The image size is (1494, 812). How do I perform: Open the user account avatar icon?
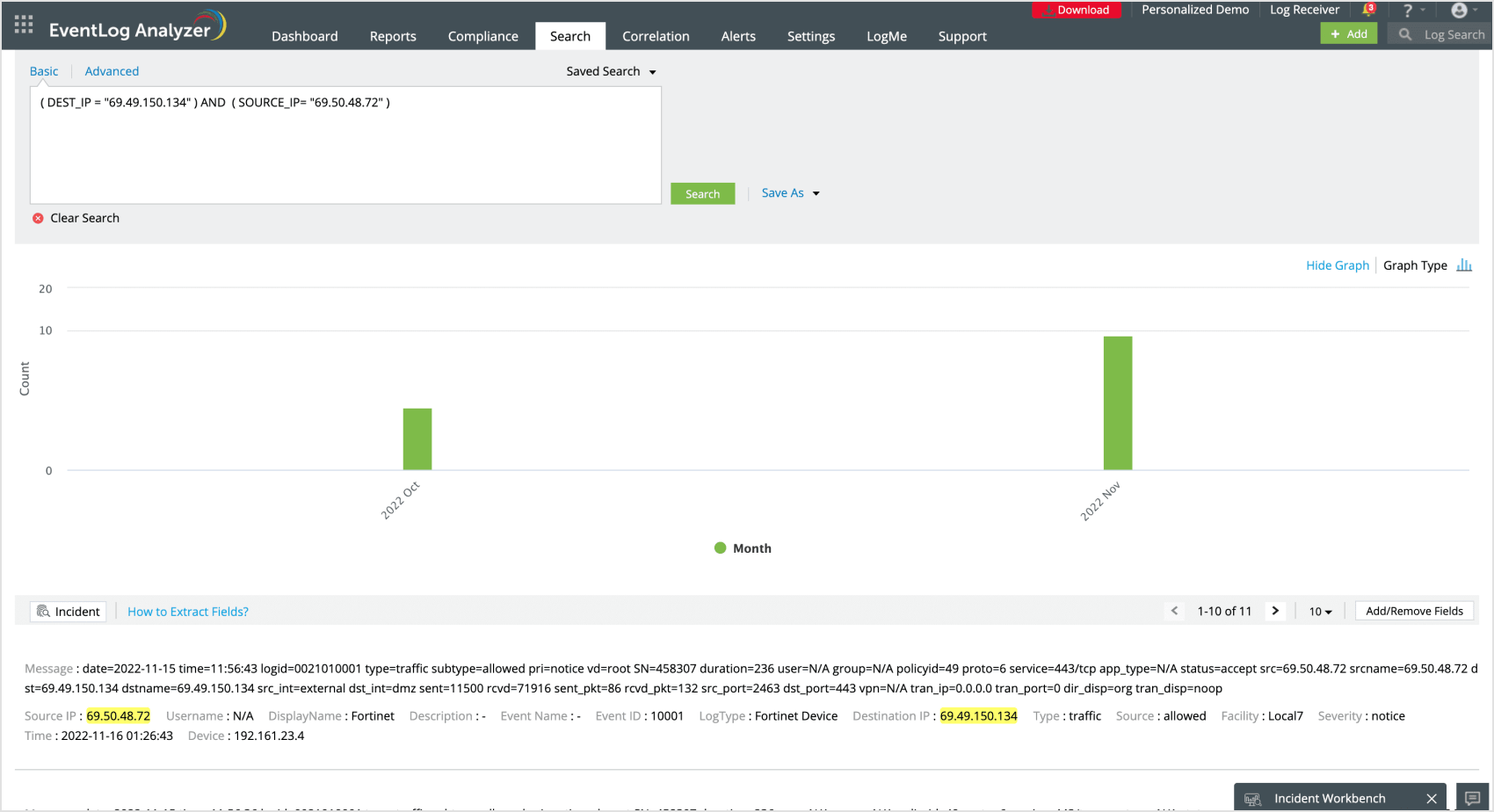(1459, 11)
